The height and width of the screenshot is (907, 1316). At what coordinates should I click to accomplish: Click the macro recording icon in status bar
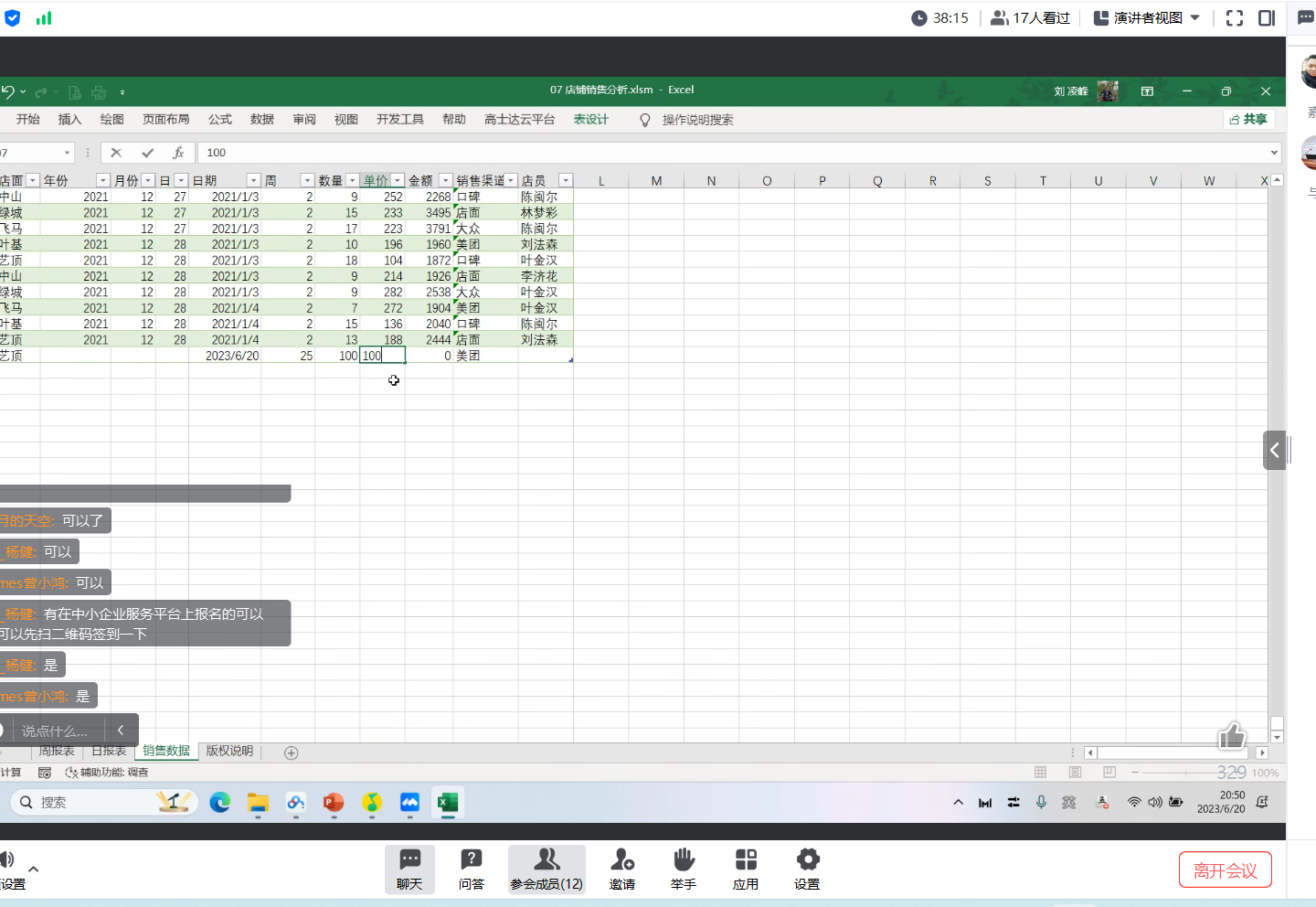pyautogui.click(x=44, y=773)
